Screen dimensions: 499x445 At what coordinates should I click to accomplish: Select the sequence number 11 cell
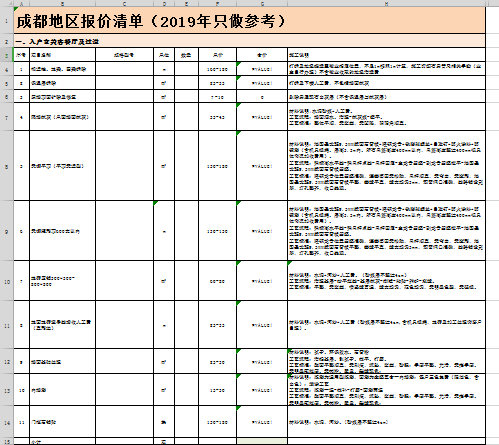click(22, 422)
